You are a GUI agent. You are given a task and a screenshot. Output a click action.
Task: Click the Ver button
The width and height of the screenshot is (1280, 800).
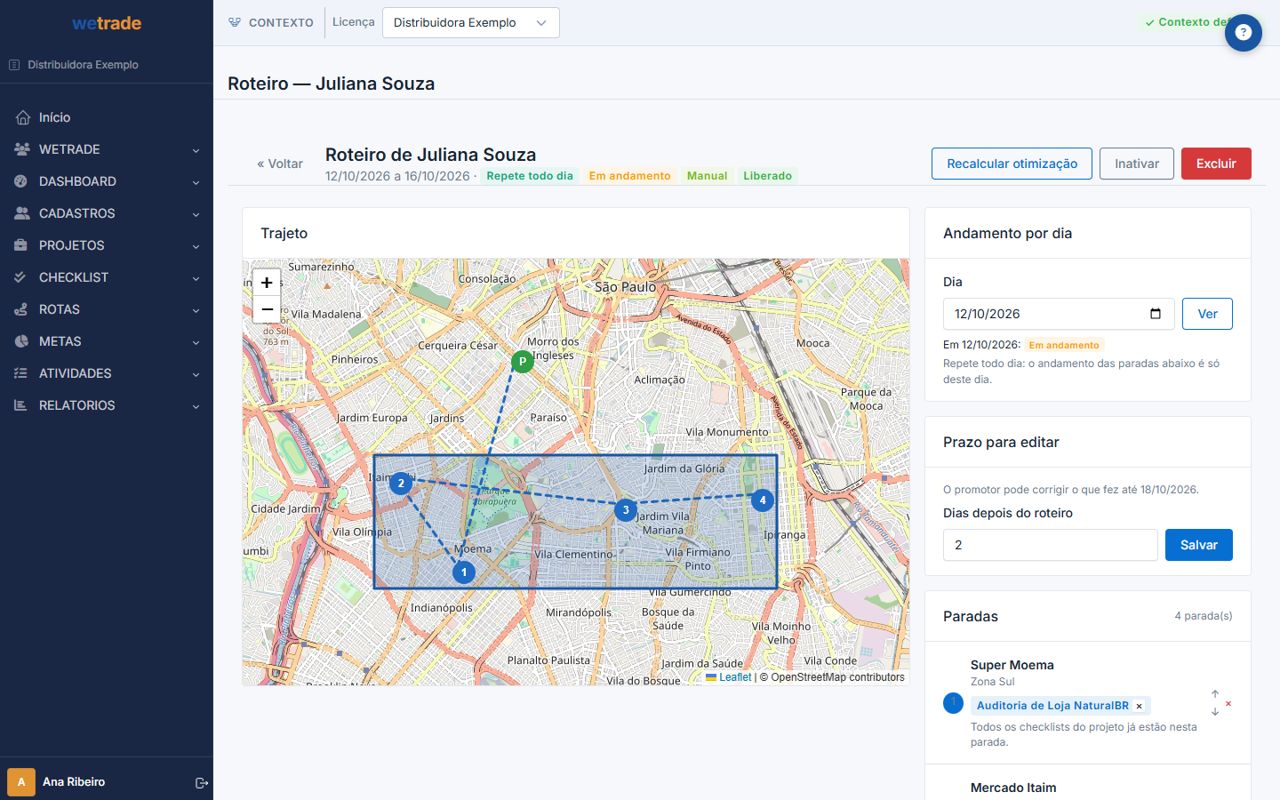point(1207,314)
